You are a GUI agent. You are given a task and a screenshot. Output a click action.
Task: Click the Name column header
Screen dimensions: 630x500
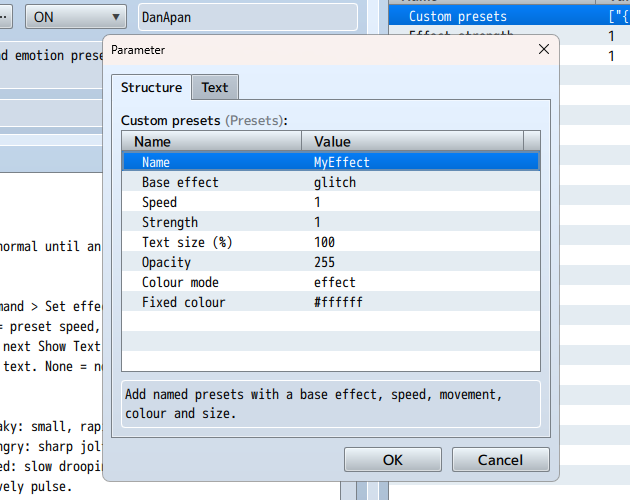212,141
